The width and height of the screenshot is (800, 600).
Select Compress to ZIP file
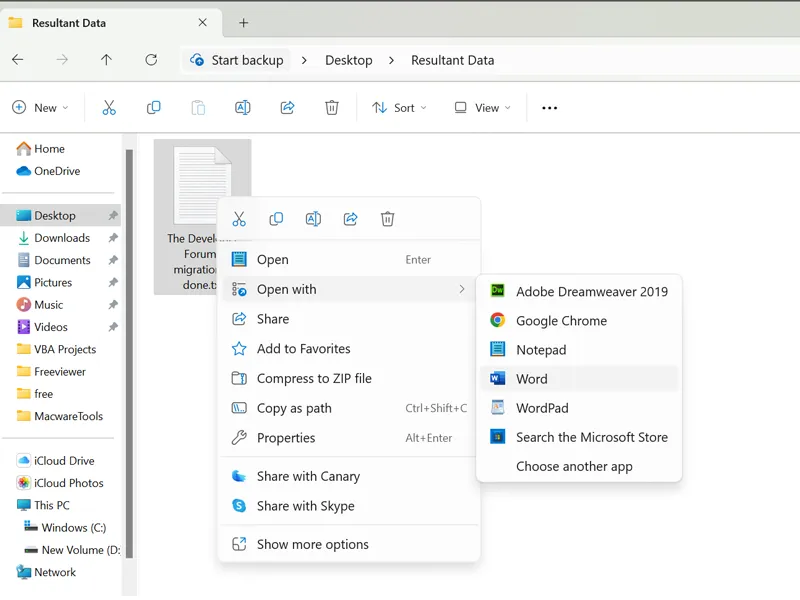click(x=314, y=378)
